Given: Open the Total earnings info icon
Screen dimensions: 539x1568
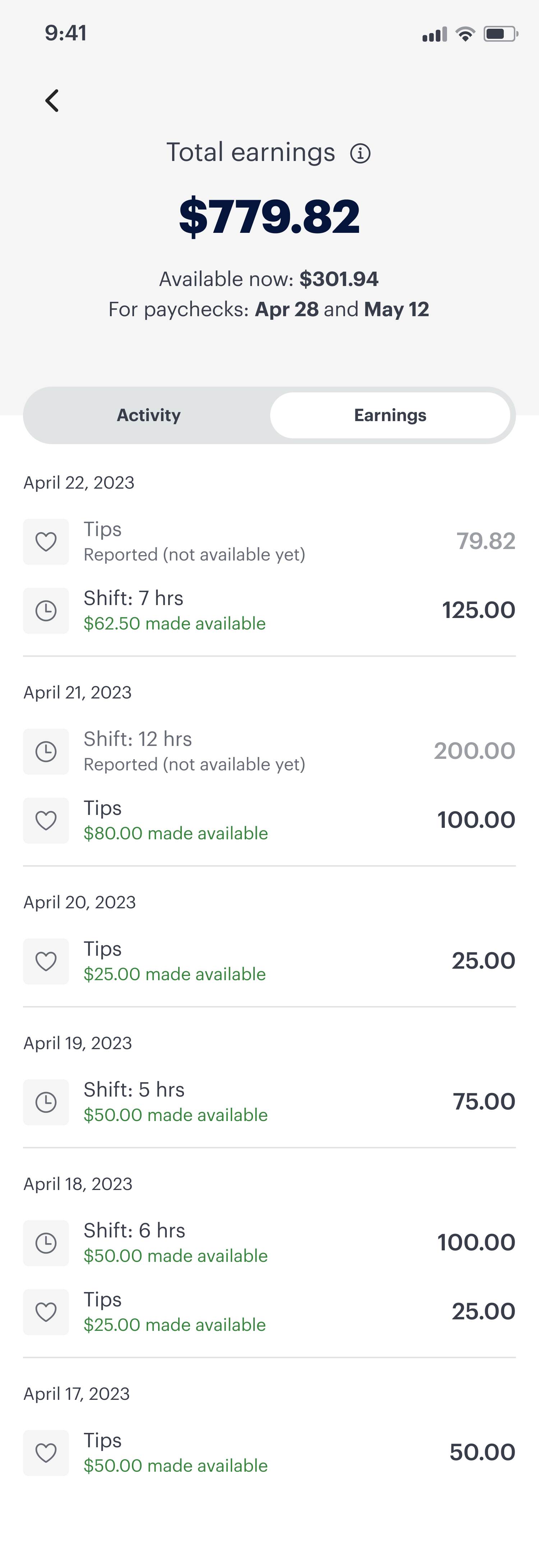Looking at the screenshot, I should pos(360,153).
